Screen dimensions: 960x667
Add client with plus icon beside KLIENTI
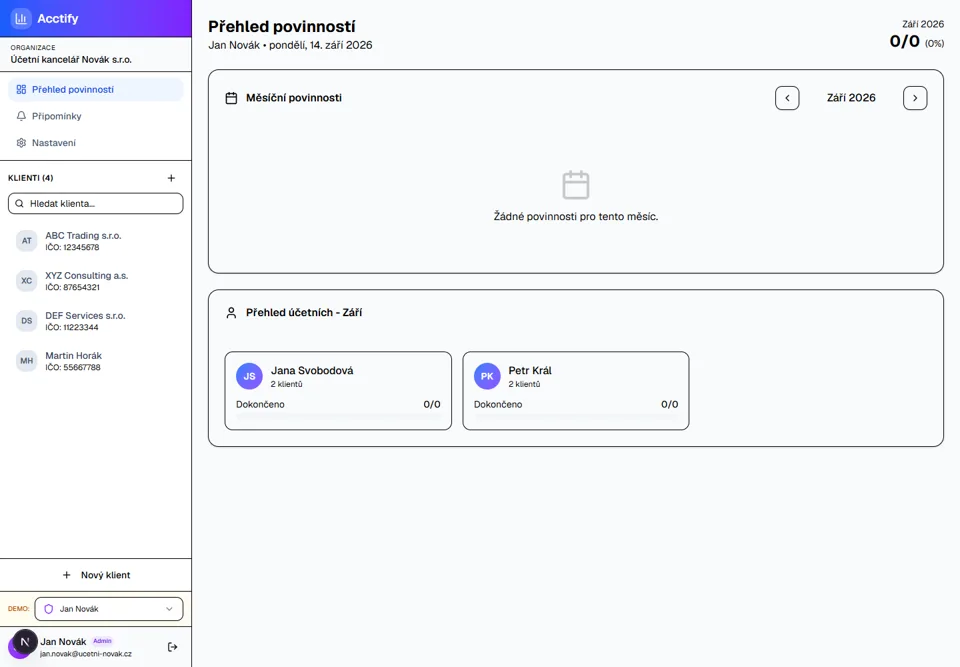171,178
